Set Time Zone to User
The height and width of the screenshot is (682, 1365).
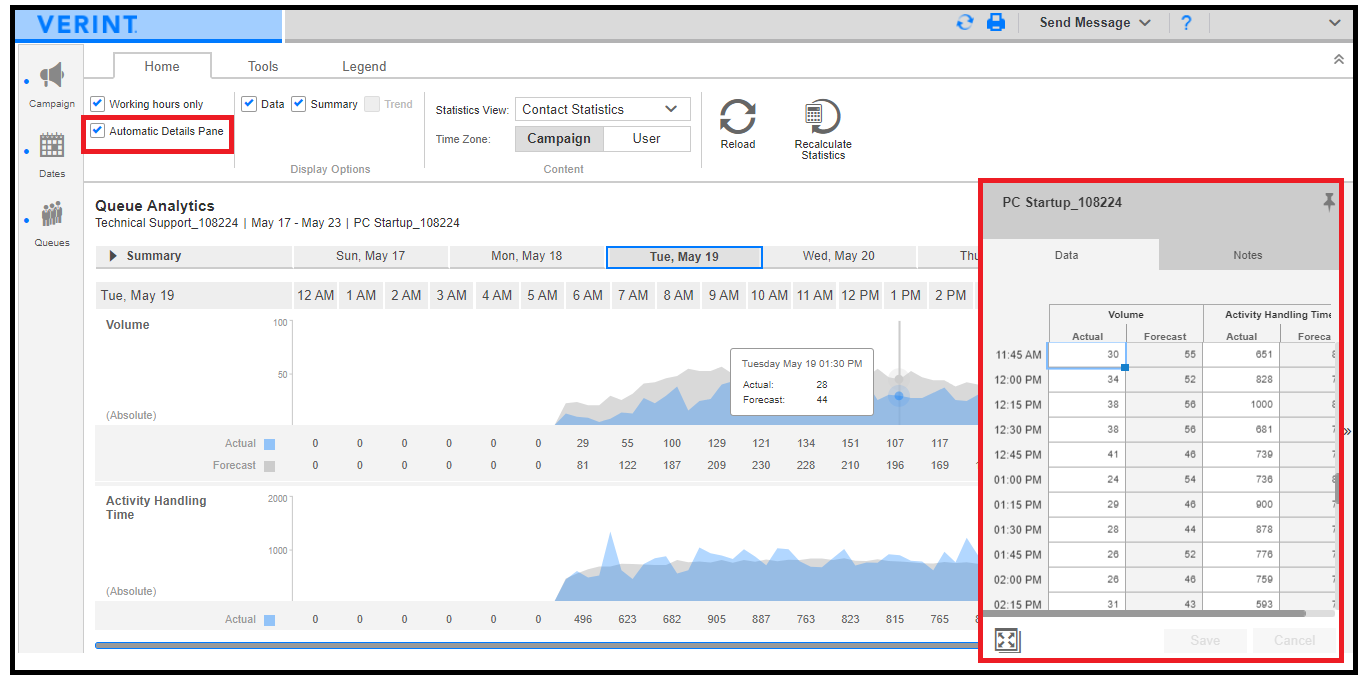[647, 139]
